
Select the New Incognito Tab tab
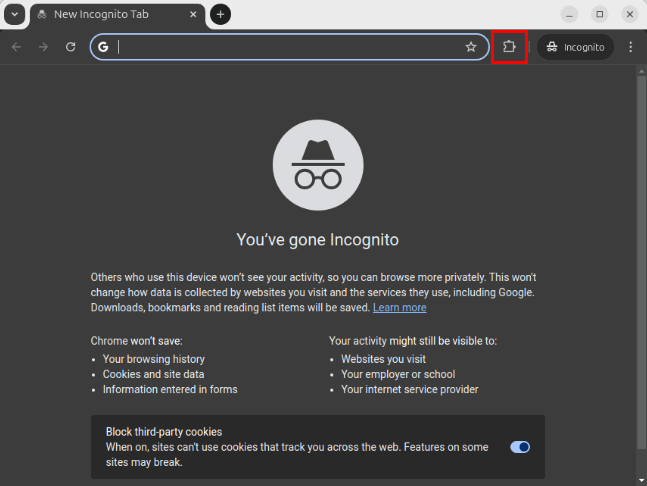(x=110, y=14)
